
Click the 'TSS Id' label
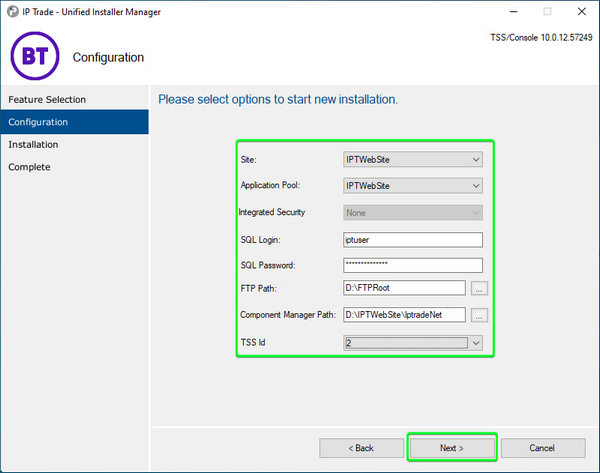tap(253, 343)
